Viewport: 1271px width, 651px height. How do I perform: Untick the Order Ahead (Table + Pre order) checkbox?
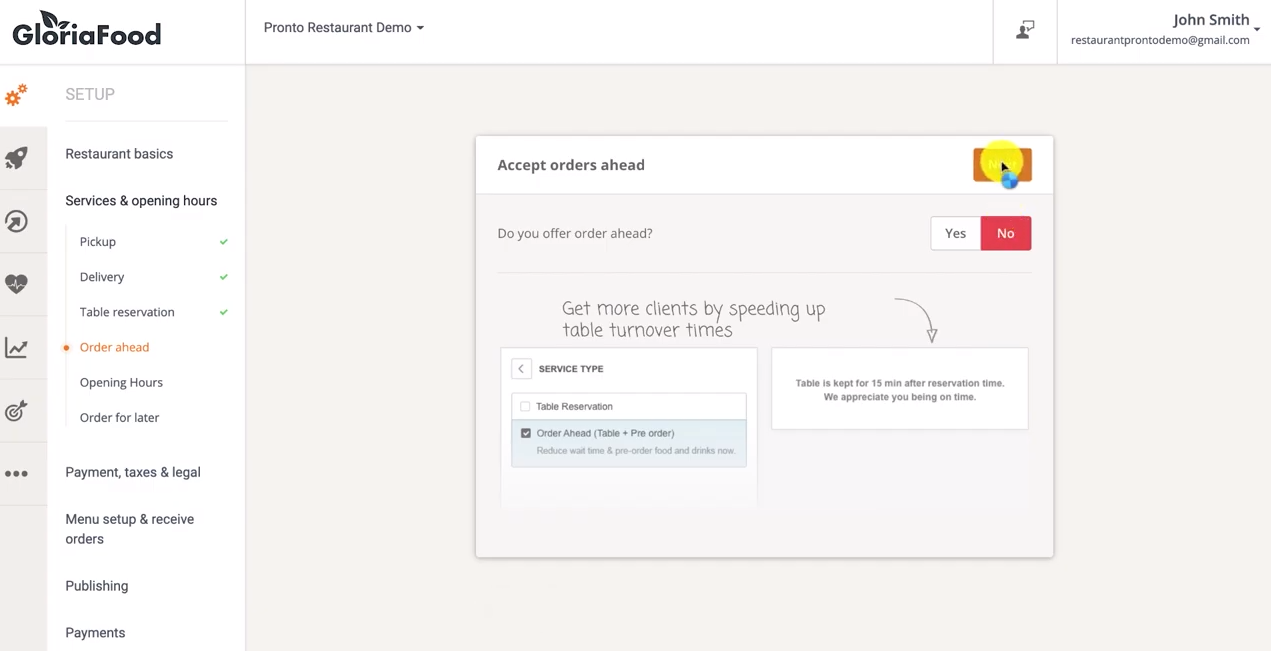tap(526, 433)
